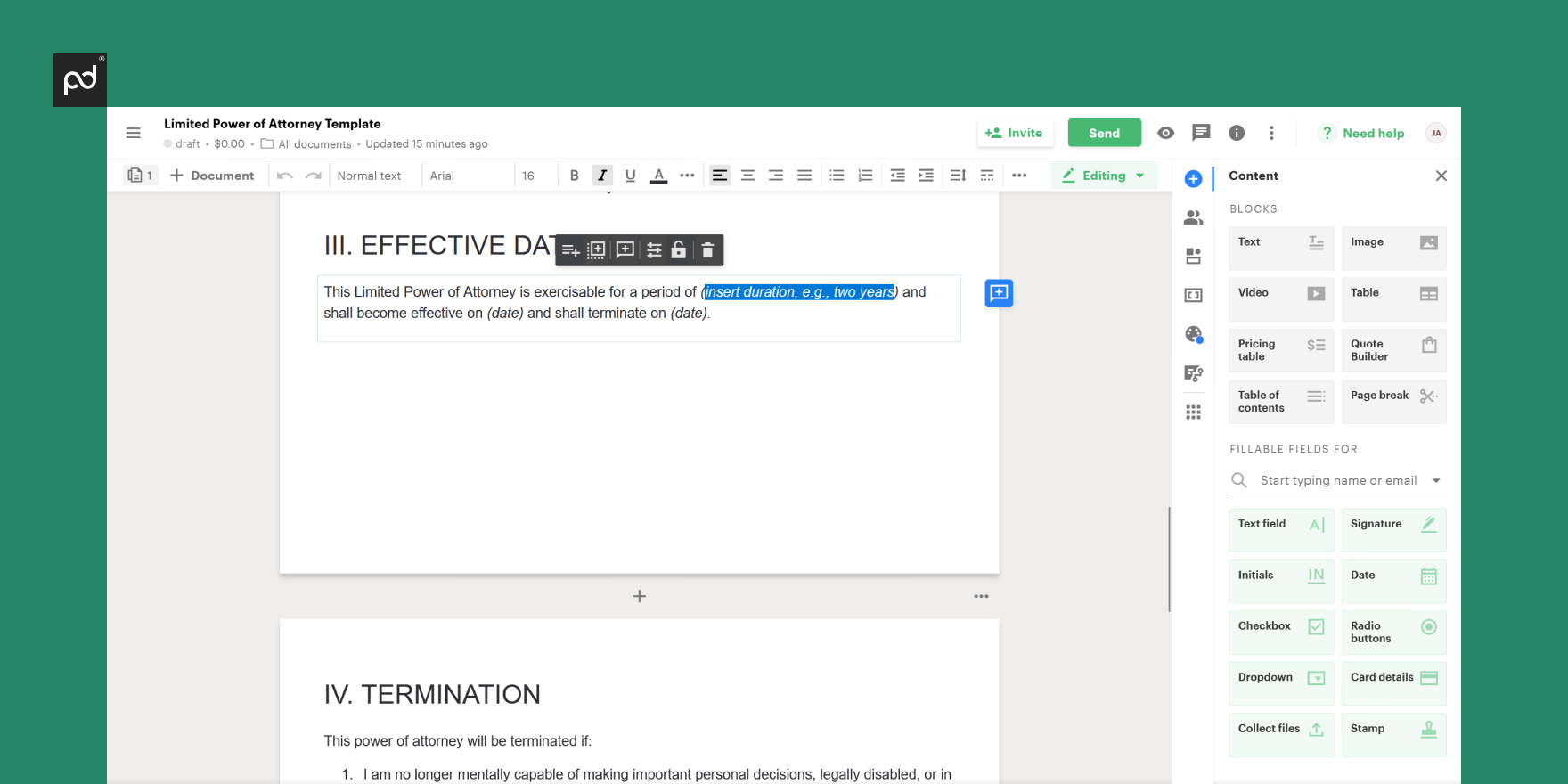
Task: Open Need help link
Action: pos(1362,133)
